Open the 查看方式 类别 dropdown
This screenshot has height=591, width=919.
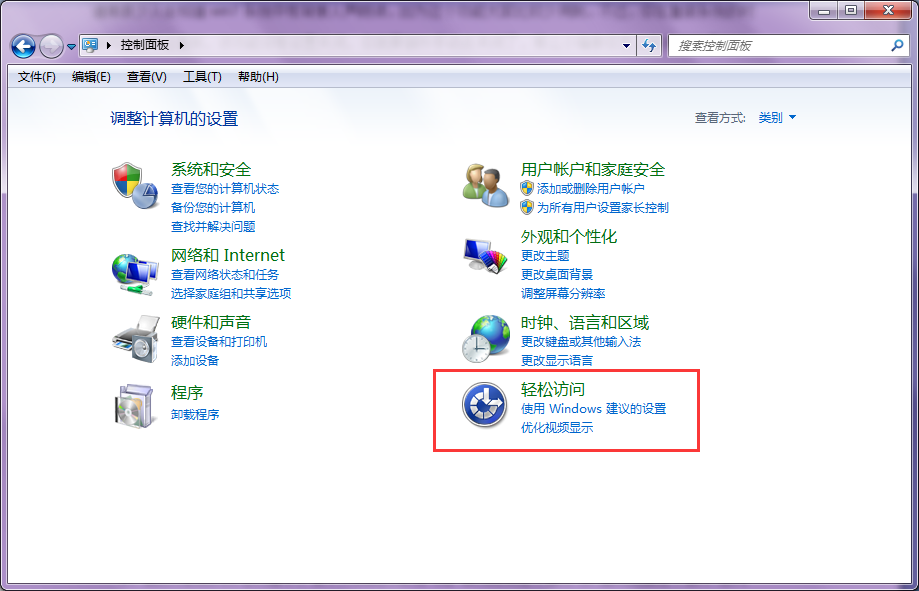tap(777, 118)
